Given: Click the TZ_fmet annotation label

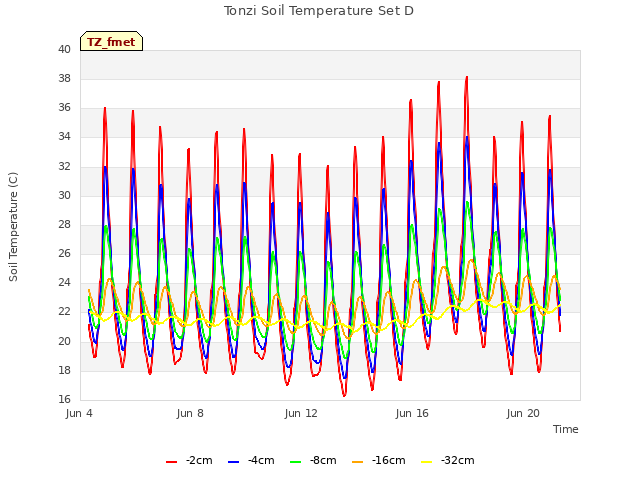Looking at the screenshot, I should [111, 42].
